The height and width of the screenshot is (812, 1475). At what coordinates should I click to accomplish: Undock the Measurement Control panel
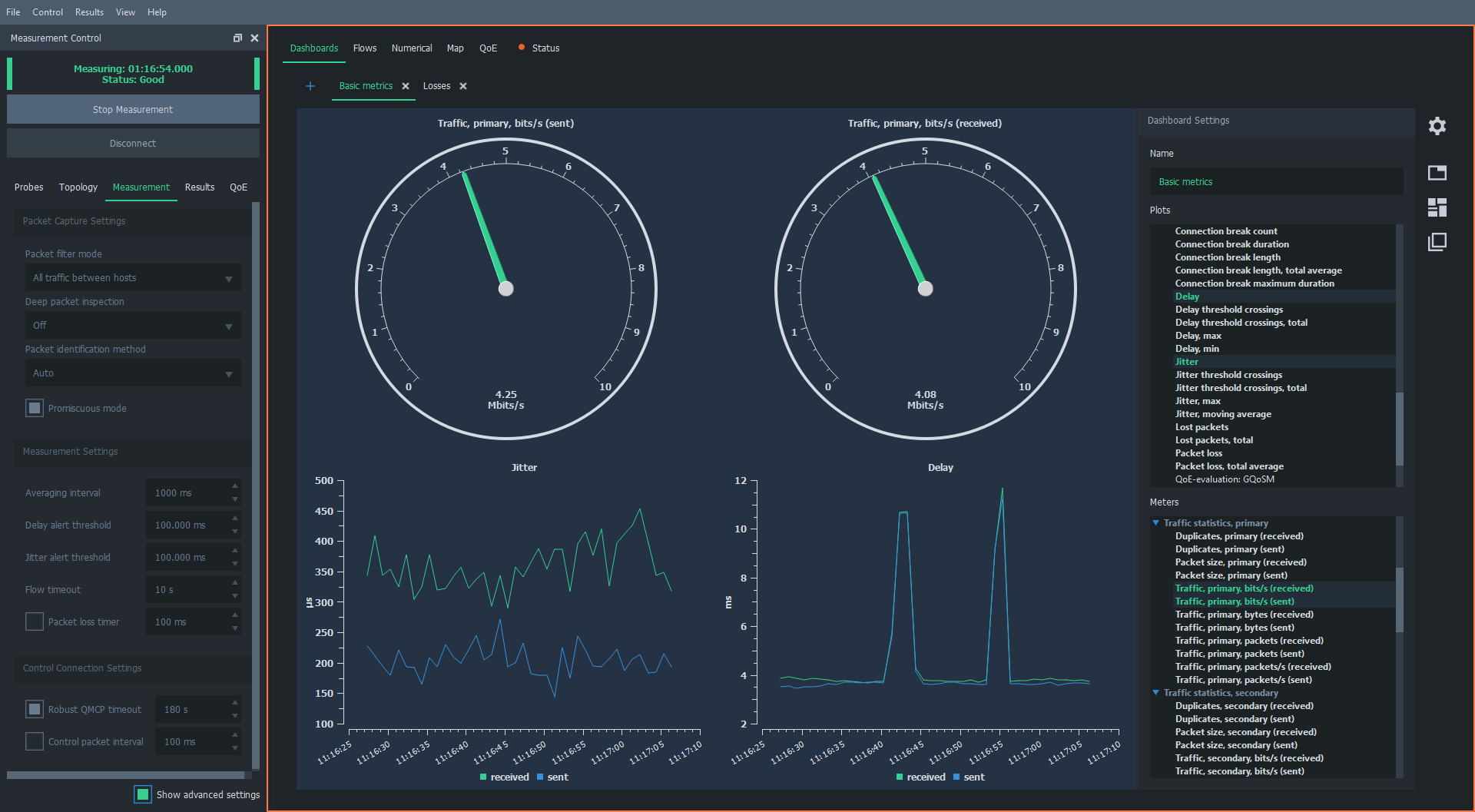(237, 38)
